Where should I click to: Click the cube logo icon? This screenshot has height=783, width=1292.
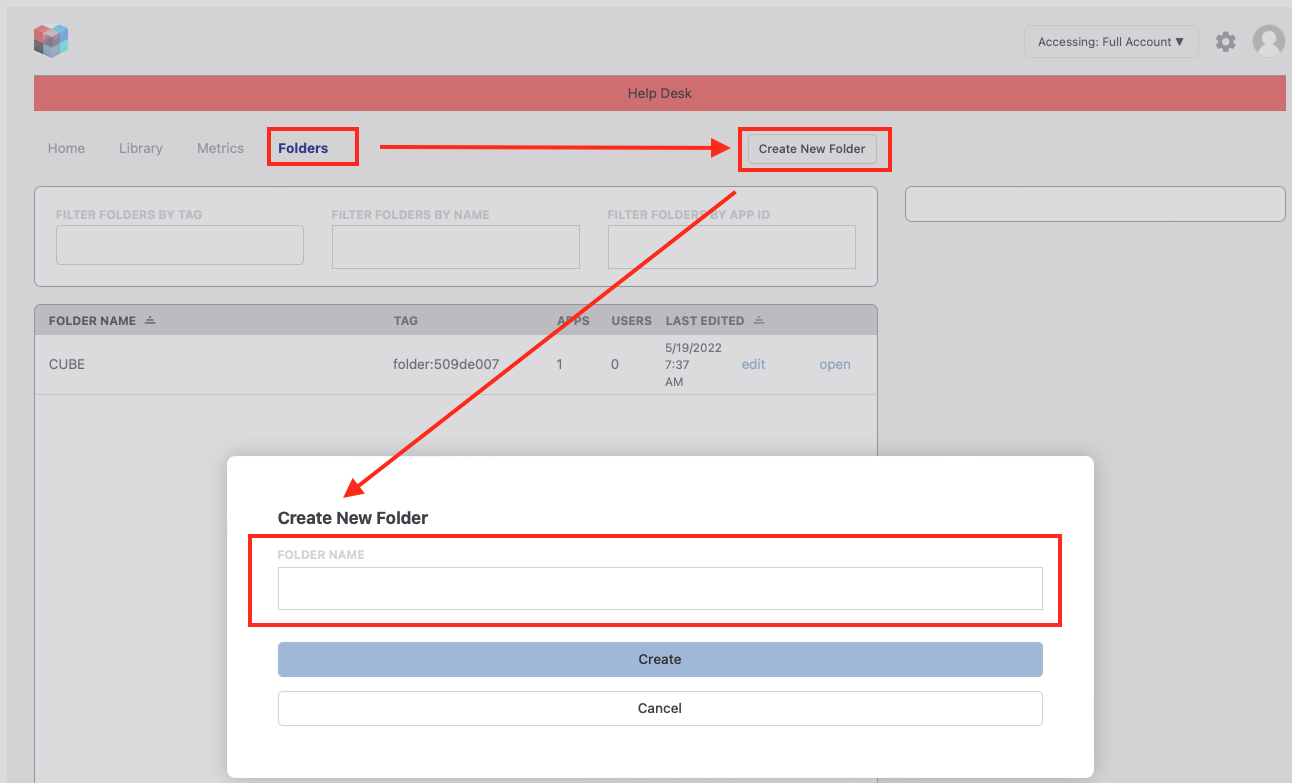(x=51, y=41)
